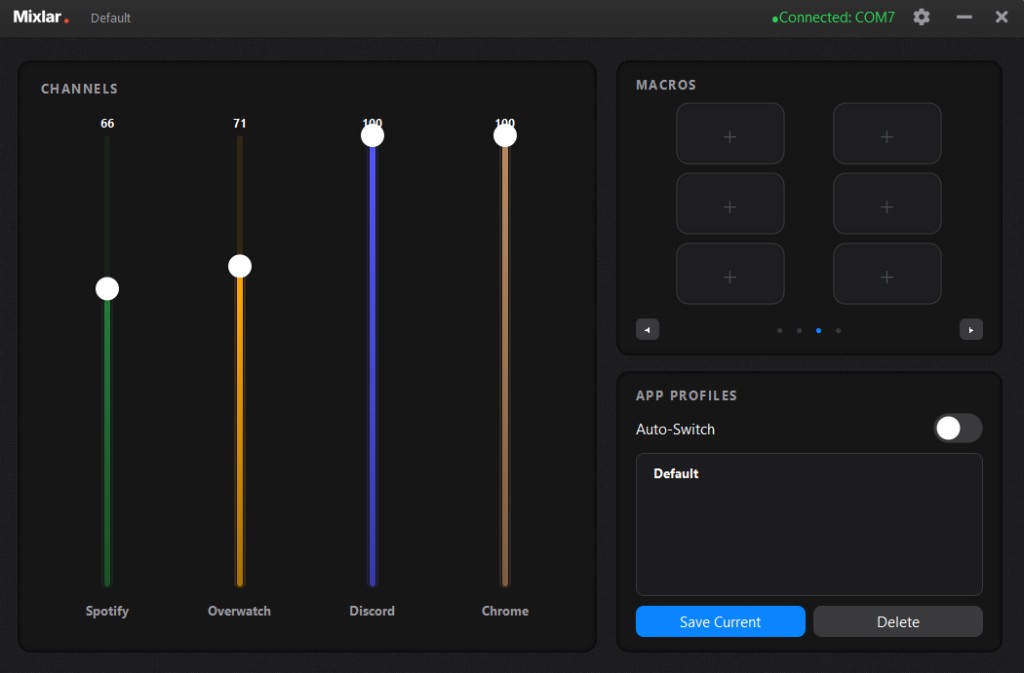
Task: Open the settings gear icon
Action: click(921, 17)
